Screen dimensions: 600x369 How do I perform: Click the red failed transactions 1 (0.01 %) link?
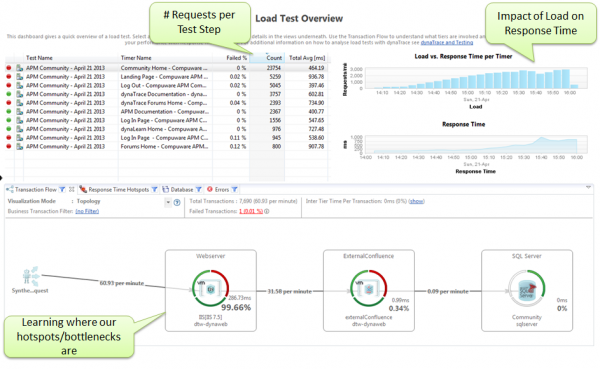pos(251,211)
